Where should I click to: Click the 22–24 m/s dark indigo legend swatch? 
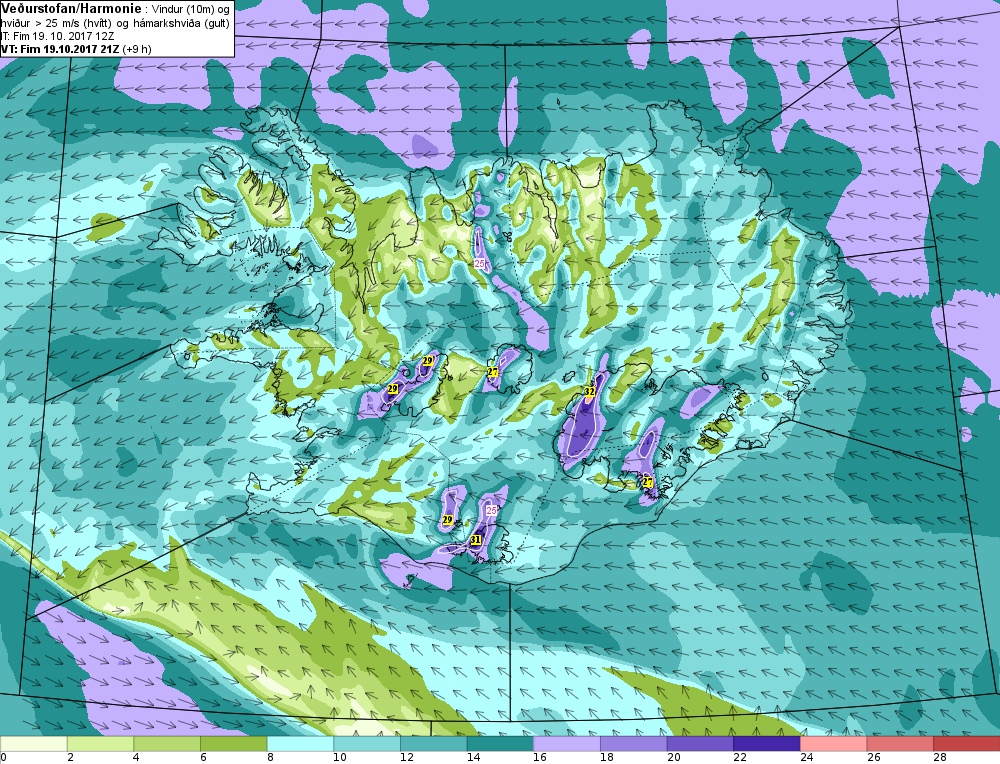pyautogui.click(x=767, y=743)
